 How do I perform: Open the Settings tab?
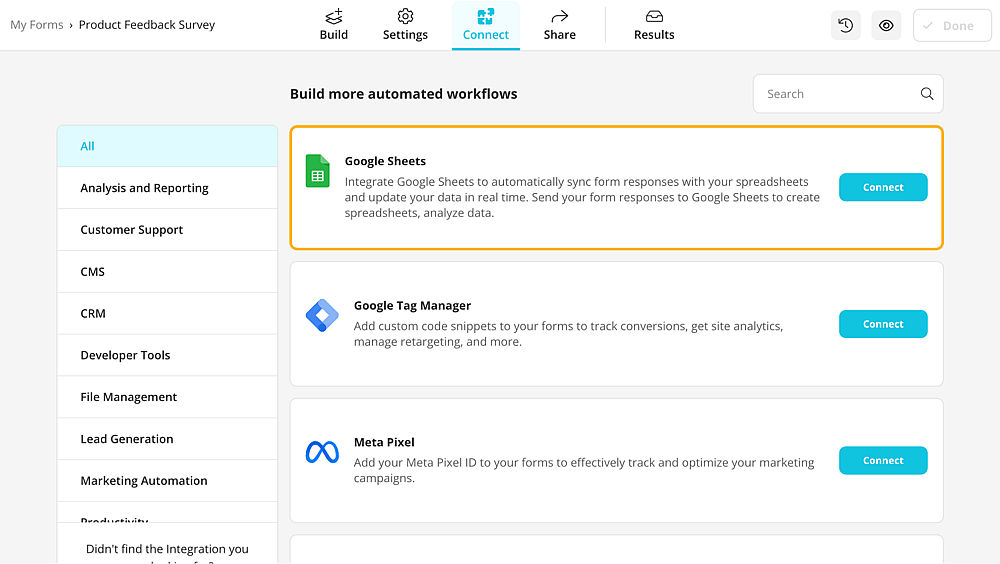(405, 26)
